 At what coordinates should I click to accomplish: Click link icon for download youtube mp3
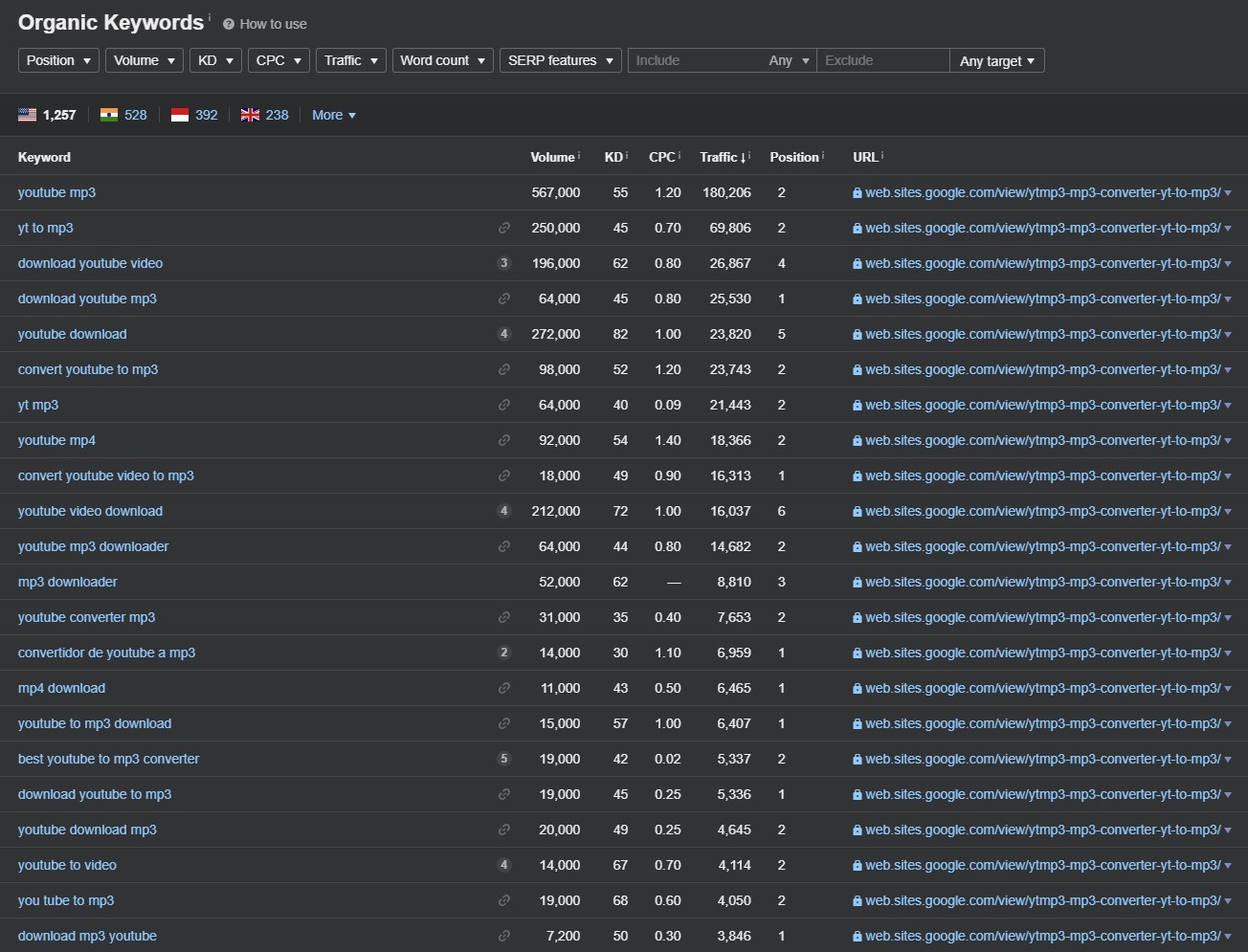tap(504, 299)
